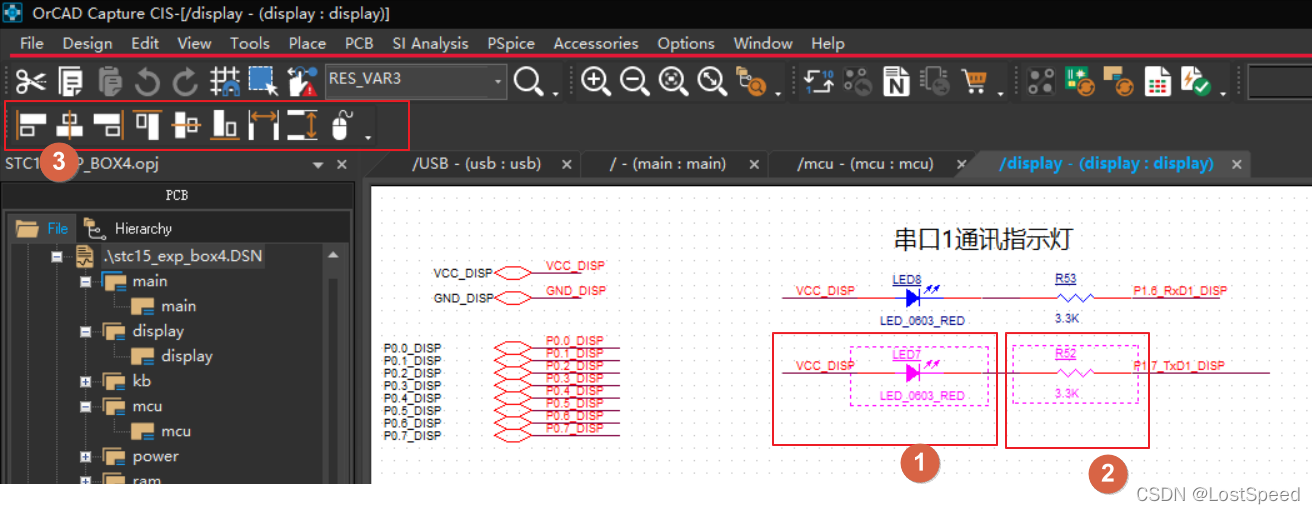The width and height of the screenshot is (1315, 514).
Task: Collapse the display folder node
Action: (86, 332)
